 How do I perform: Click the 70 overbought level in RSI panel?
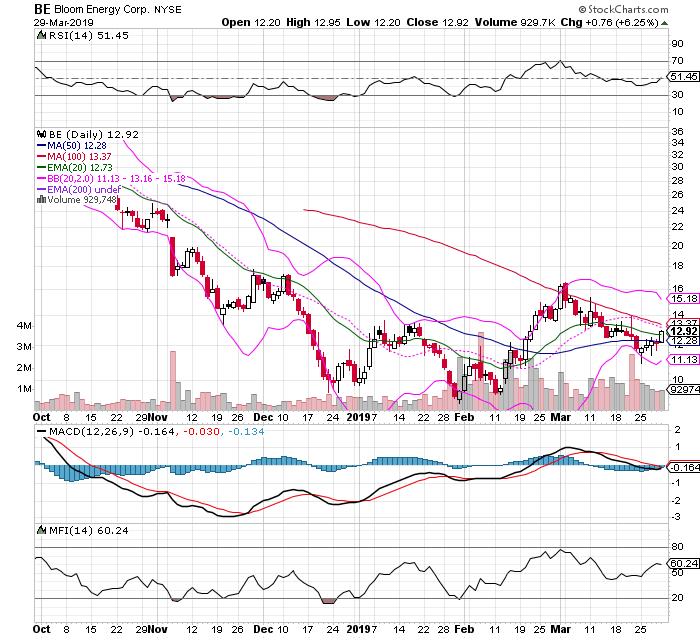coord(677,60)
